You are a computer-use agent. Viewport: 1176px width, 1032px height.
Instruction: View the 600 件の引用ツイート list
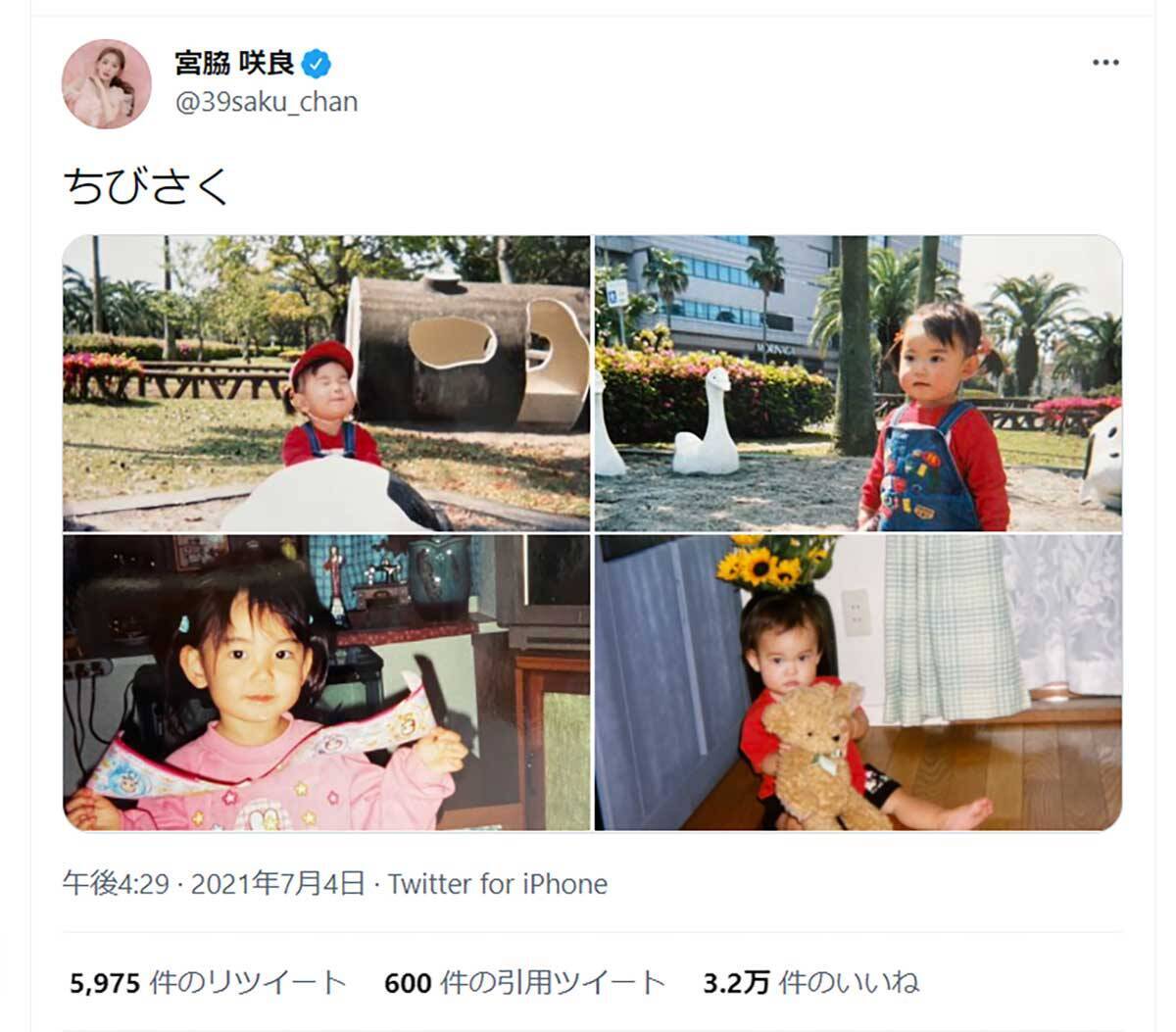tap(524, 982)
